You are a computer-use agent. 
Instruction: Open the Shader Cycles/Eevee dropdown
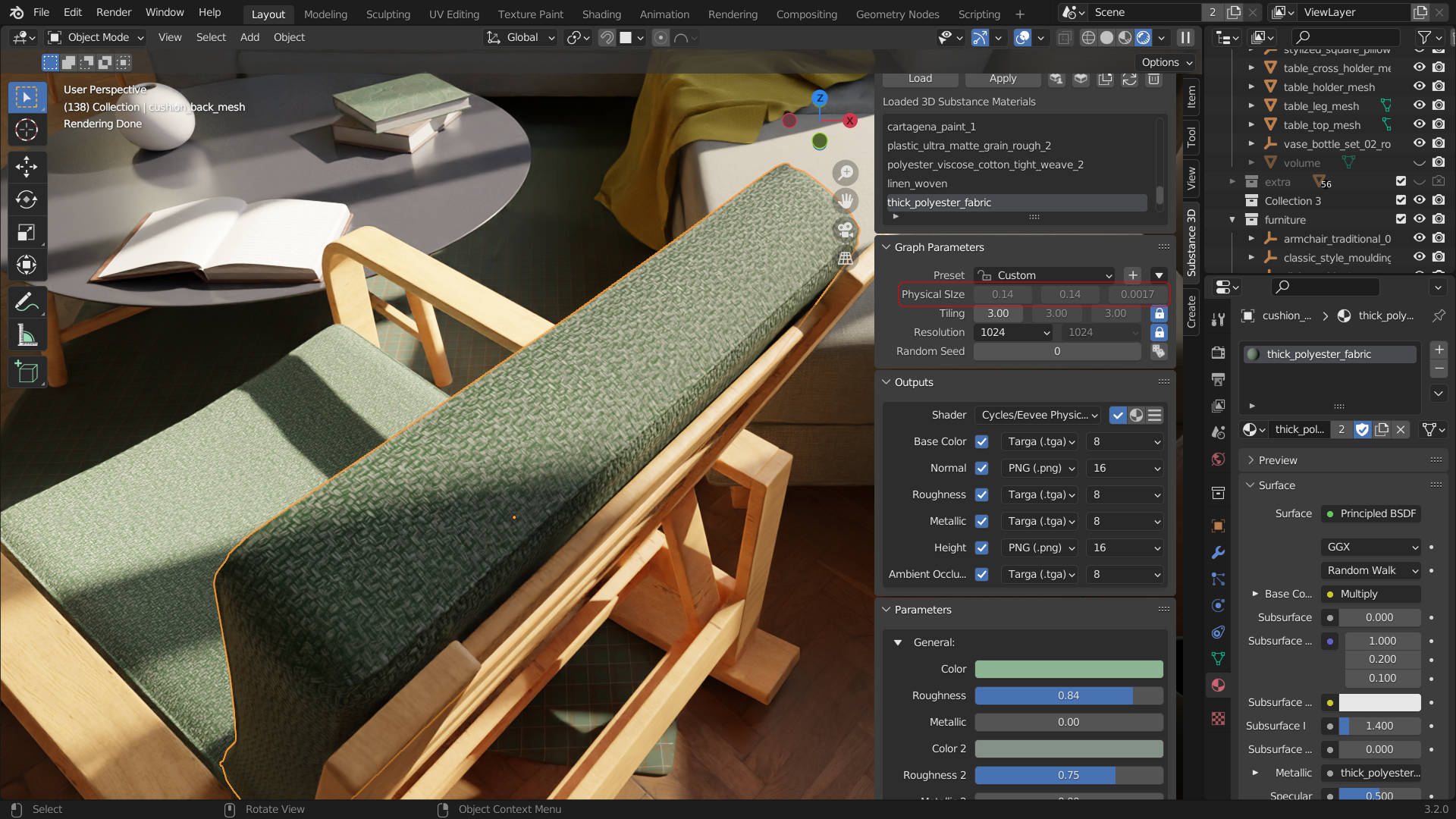coord(1038,415)
